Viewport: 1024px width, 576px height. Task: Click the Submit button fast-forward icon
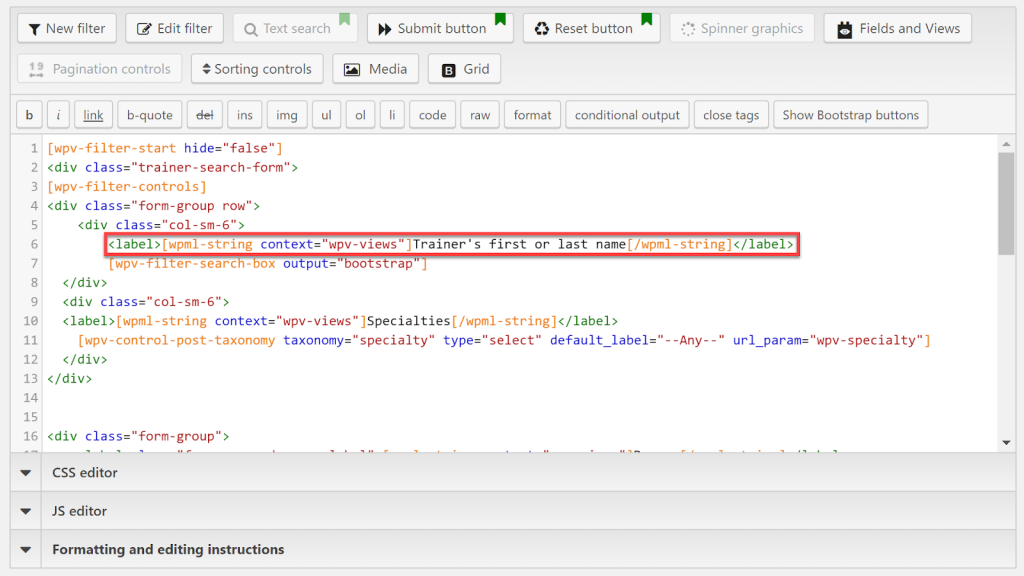pos(384,29)
